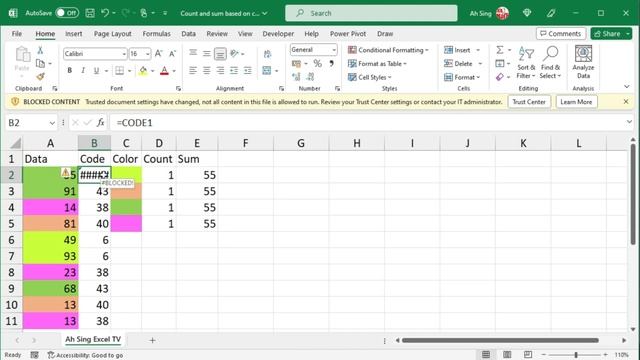Viewport: 640px width, 360px height.
Task: Open Sort & Filter
Action: (526, 62)
